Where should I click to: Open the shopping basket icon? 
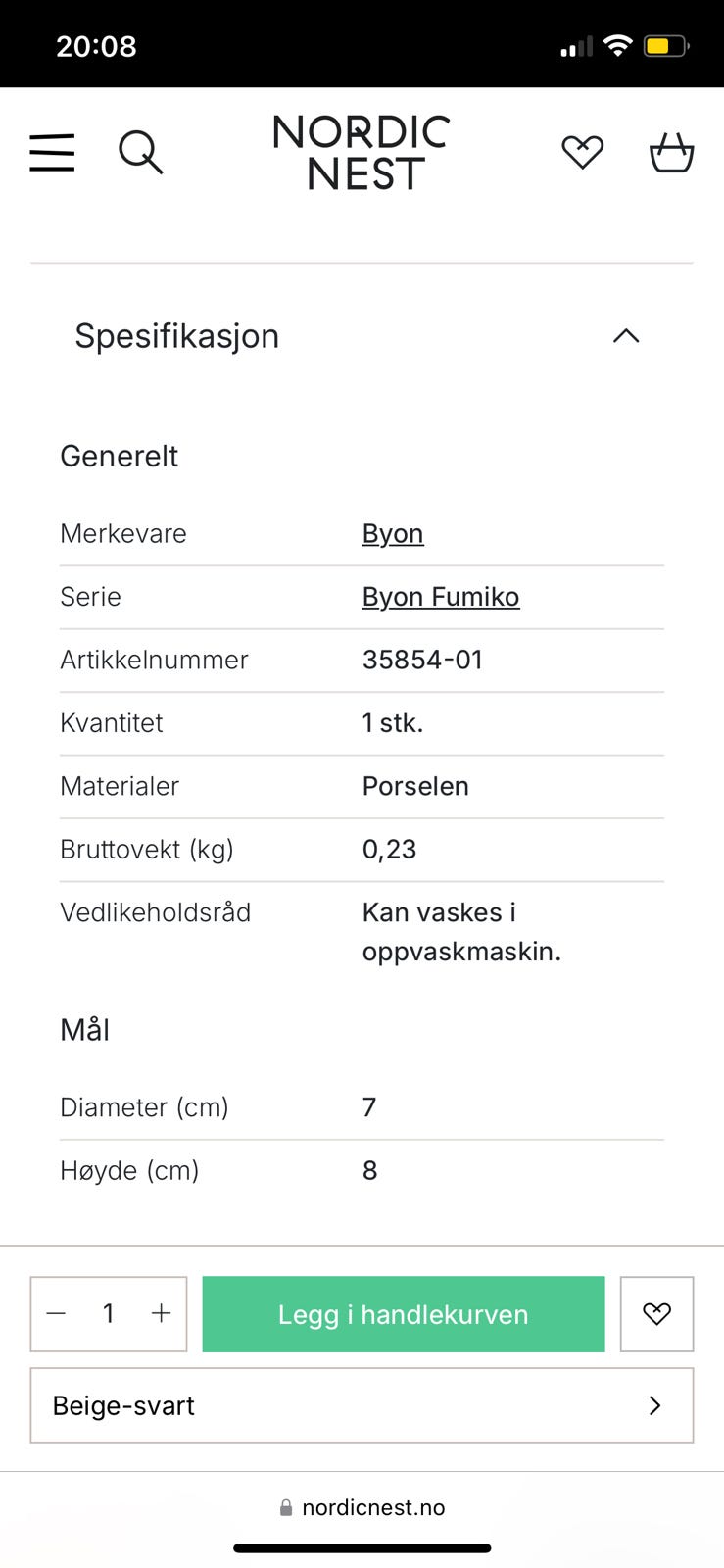(671, 153)
